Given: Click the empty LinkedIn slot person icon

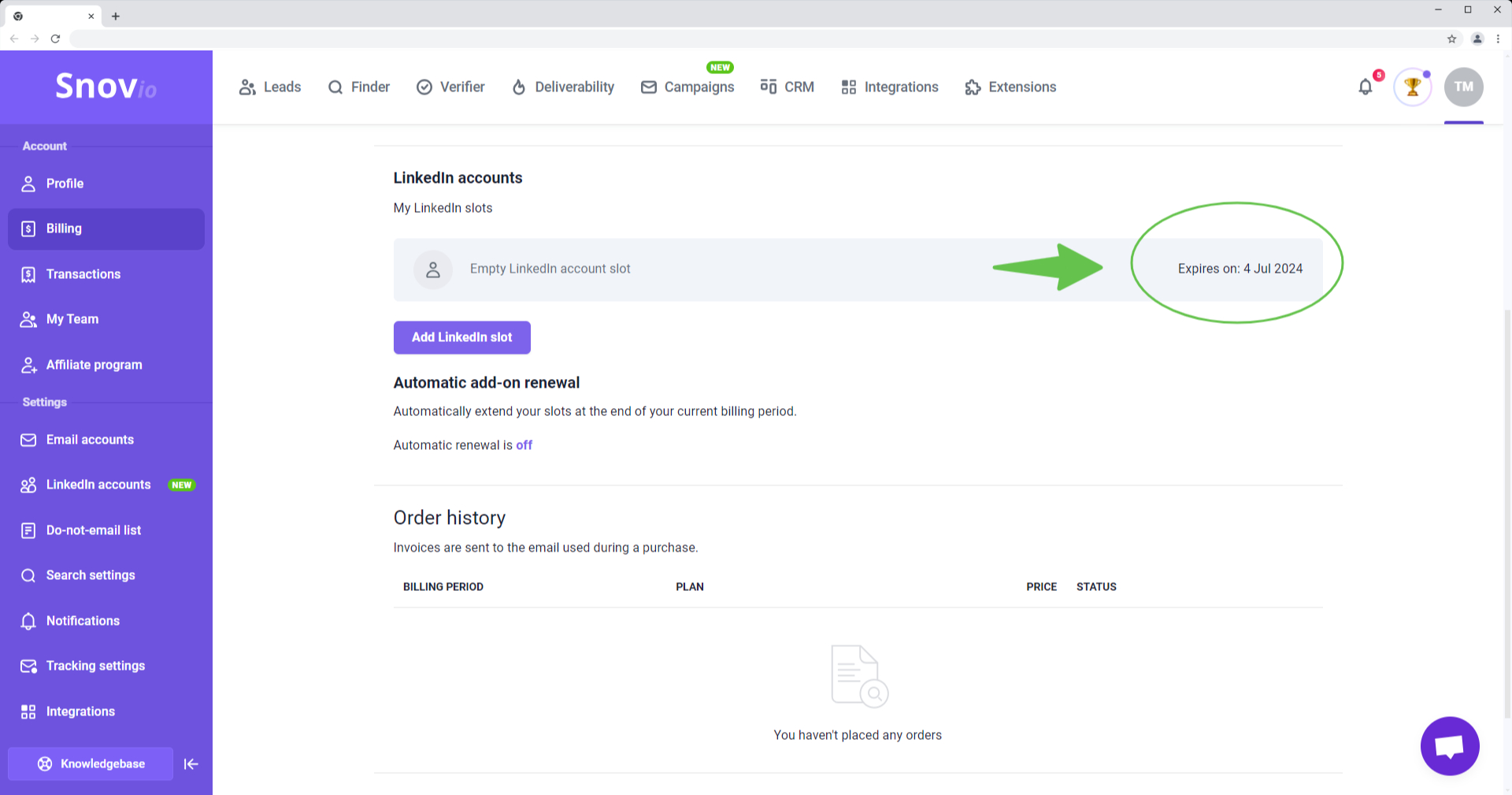Looking at the screenshot, I should click(433, 269).
